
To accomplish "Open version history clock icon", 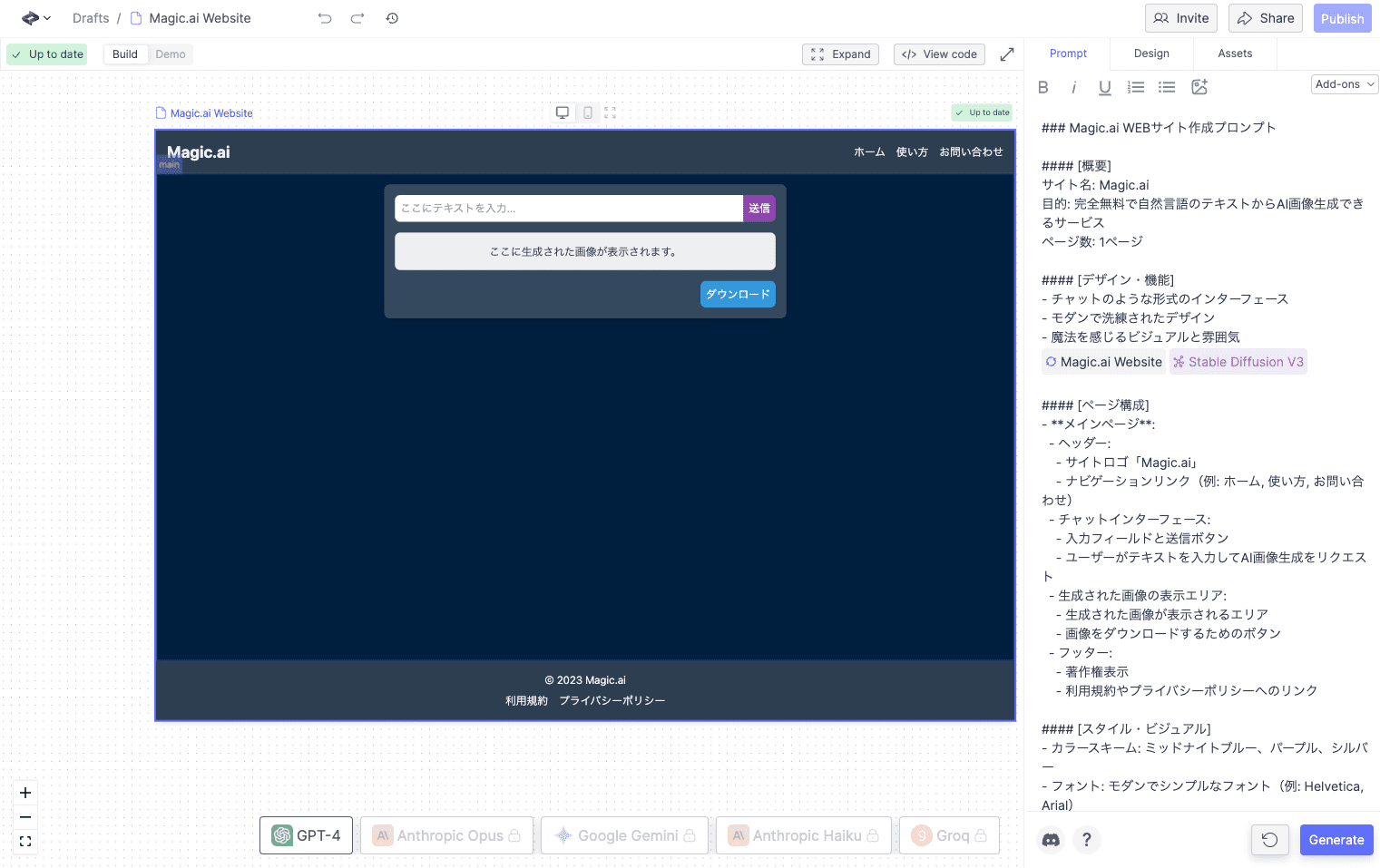I will (392, 18).
